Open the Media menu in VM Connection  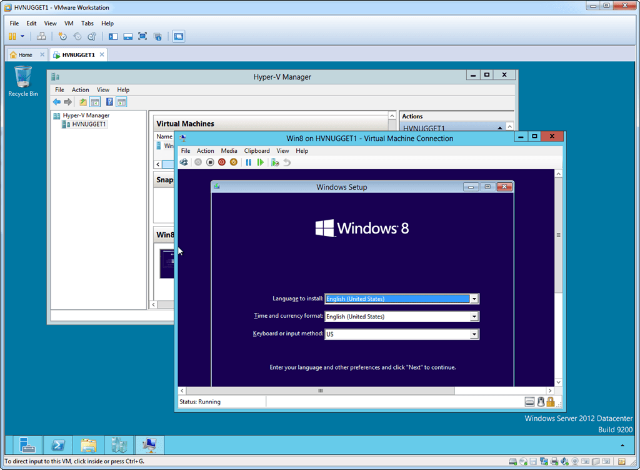(x=229, y=150)
